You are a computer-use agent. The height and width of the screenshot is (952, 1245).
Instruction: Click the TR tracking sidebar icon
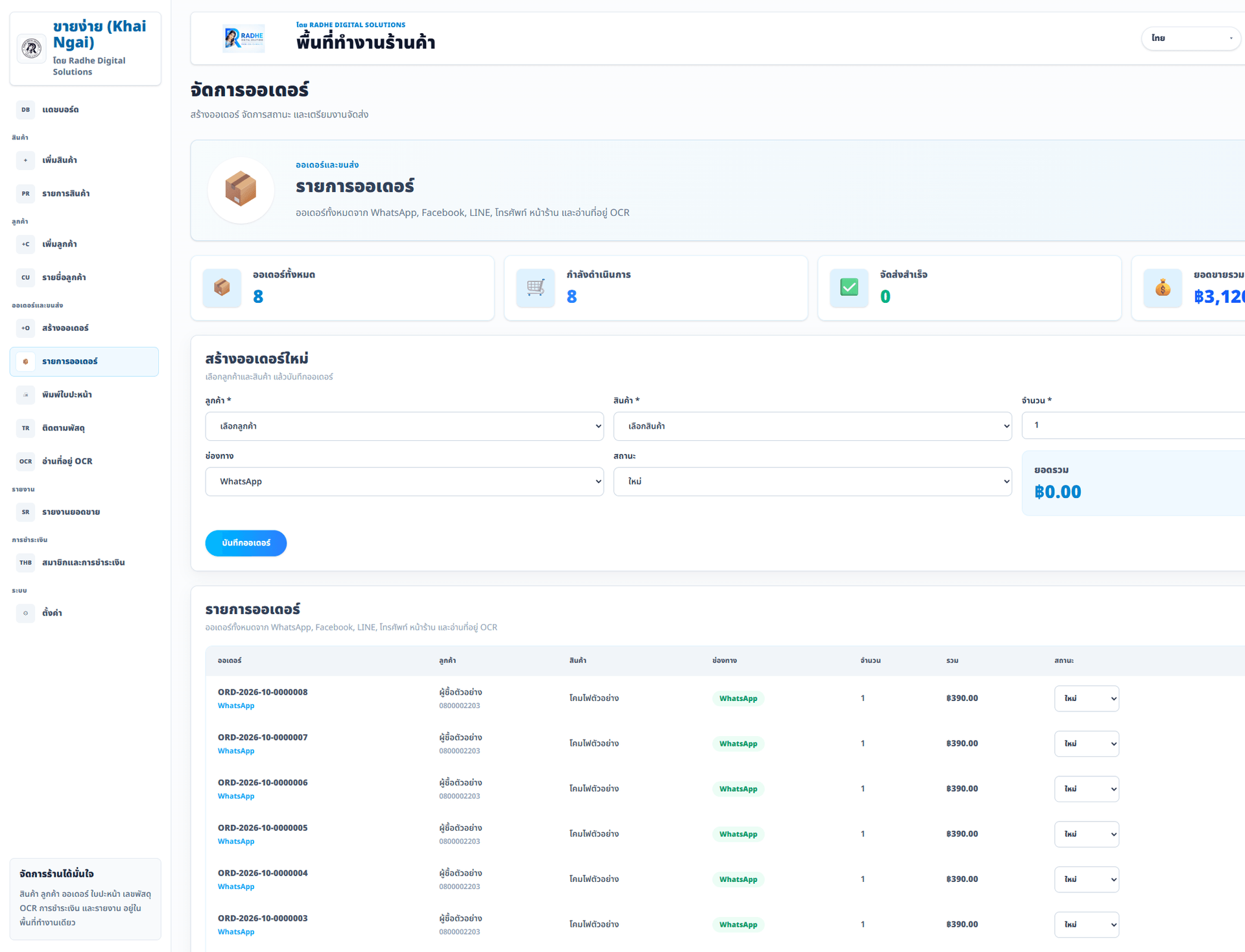(25, 428)
